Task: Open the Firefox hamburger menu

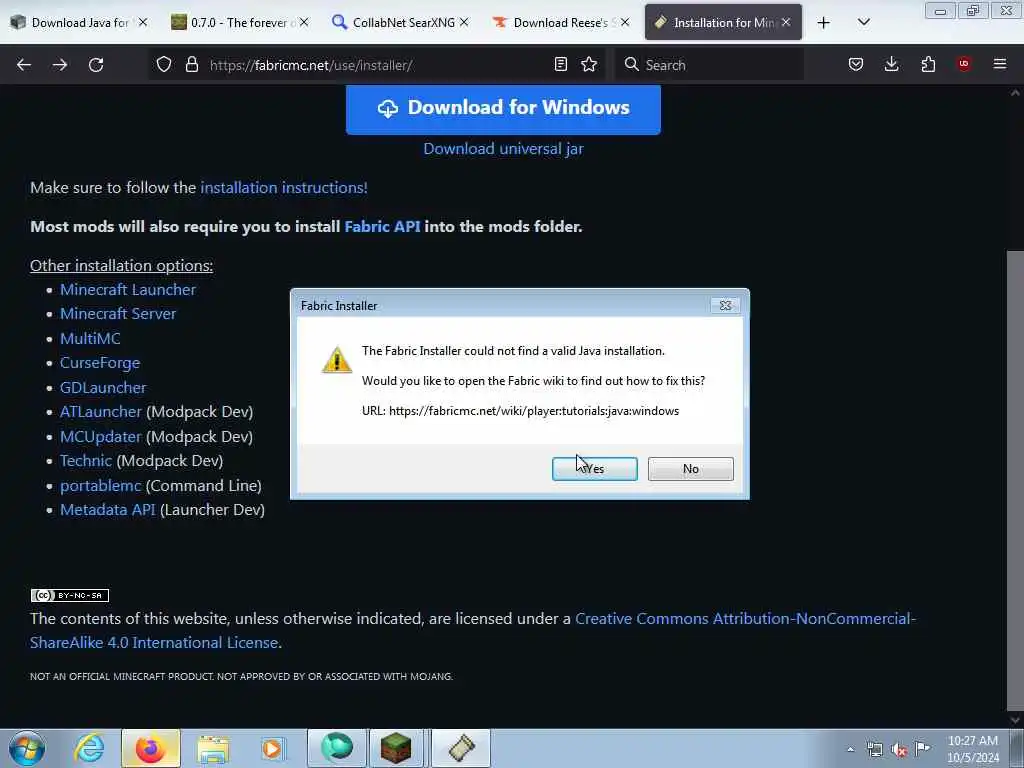Action: (x=1000, y=64)
